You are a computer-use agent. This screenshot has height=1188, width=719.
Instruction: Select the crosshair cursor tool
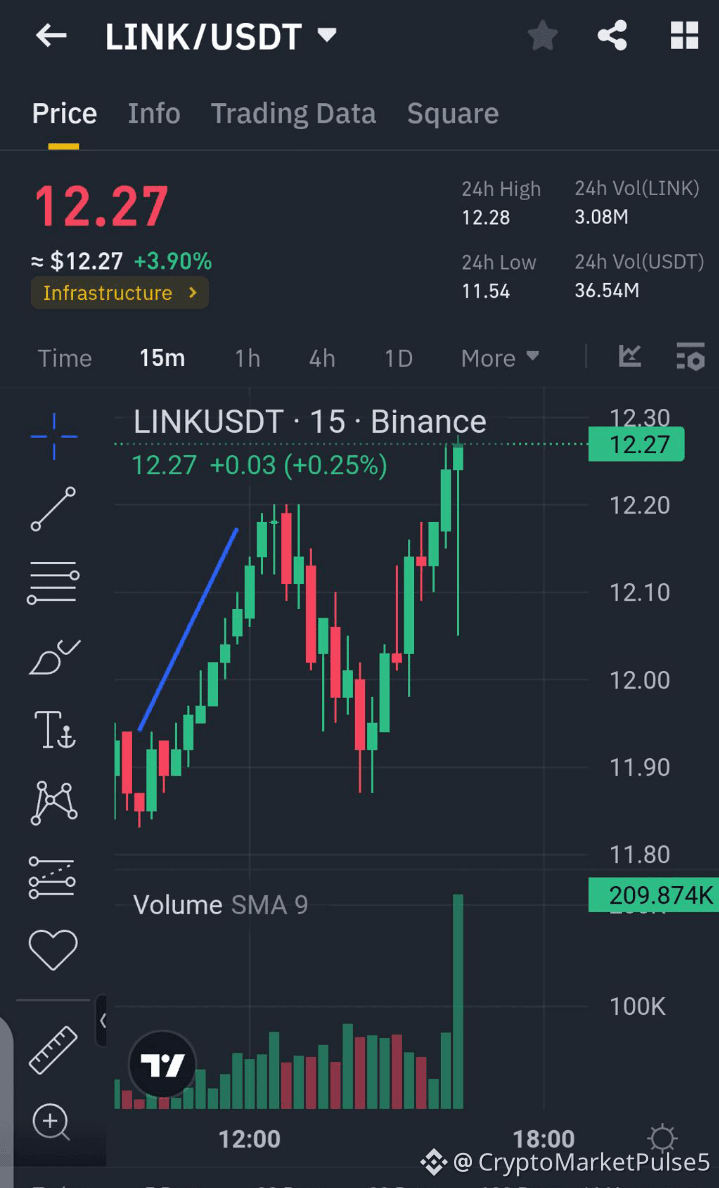(x=54, y=437)
